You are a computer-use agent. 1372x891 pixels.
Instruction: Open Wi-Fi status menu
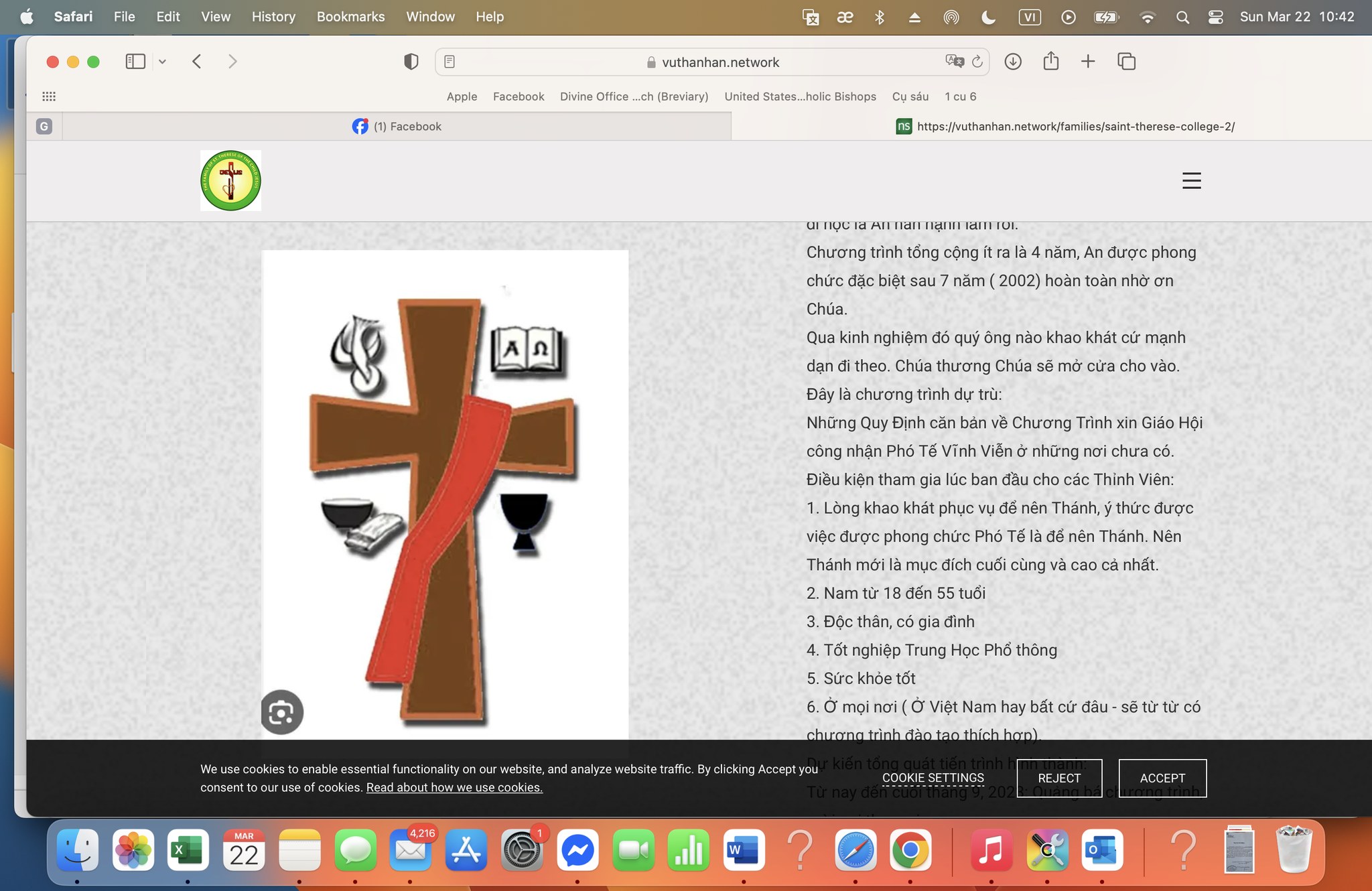point(1147,17)
